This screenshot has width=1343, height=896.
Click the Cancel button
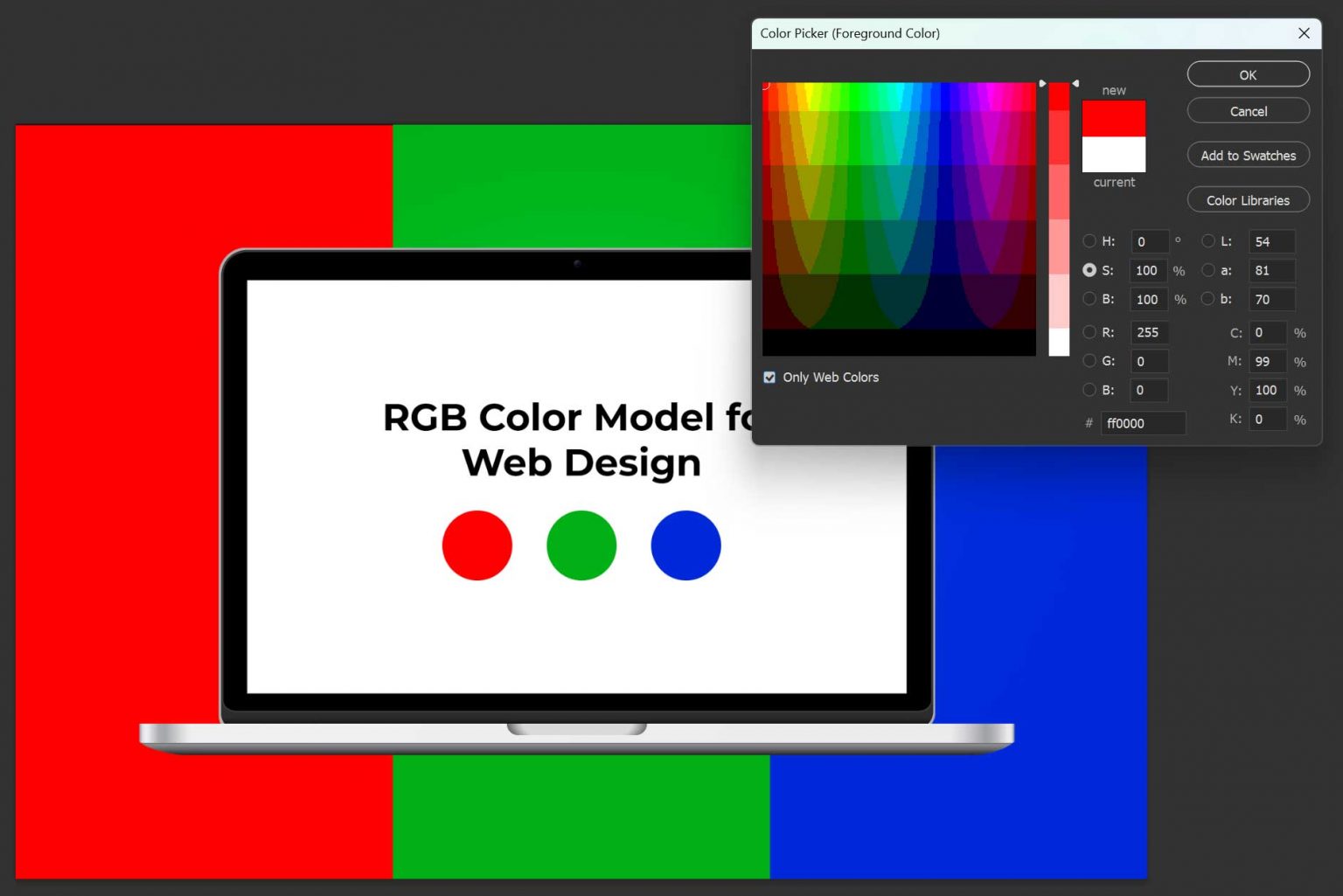(1248, 111)
